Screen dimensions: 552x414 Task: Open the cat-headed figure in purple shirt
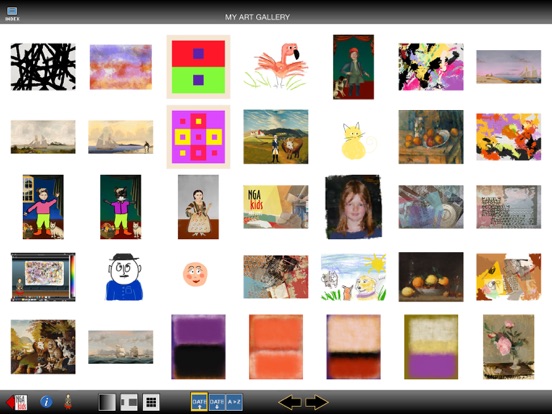(121, 207)
